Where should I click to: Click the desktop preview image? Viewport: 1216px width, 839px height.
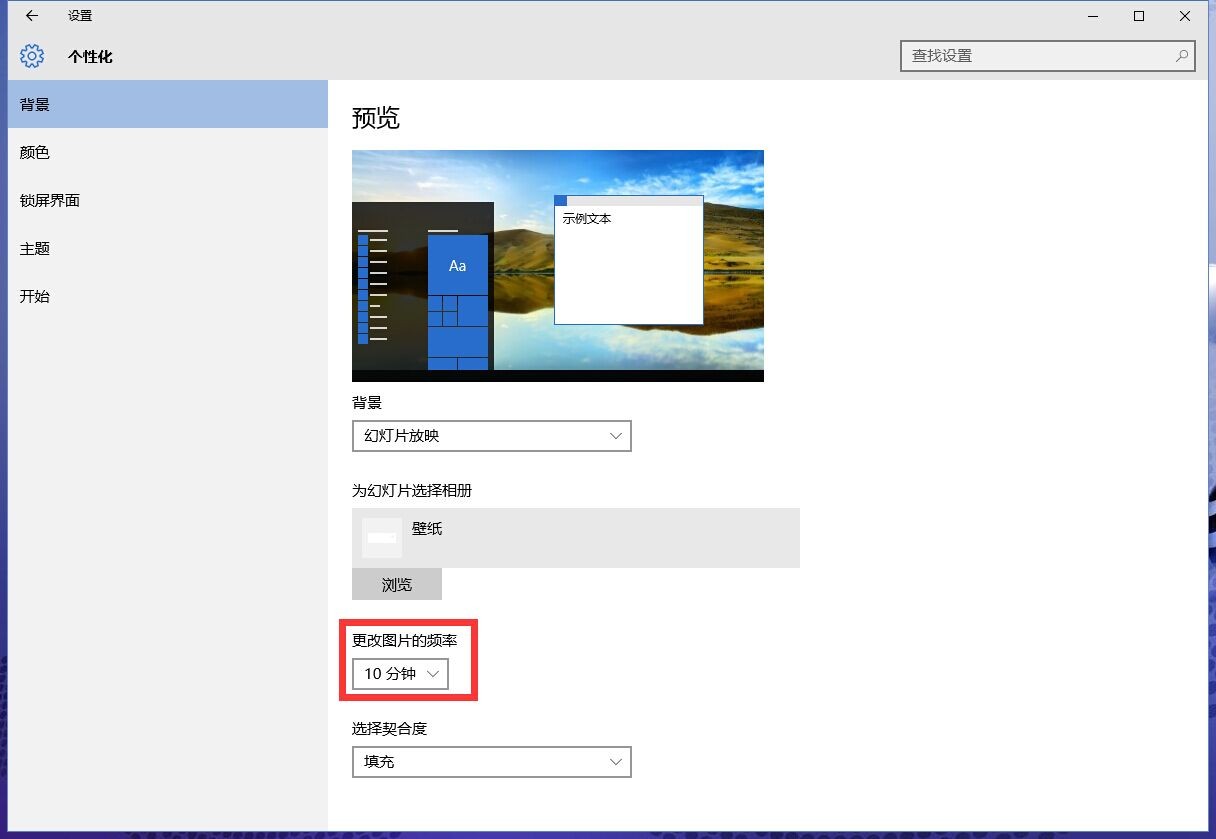point(558,266)
